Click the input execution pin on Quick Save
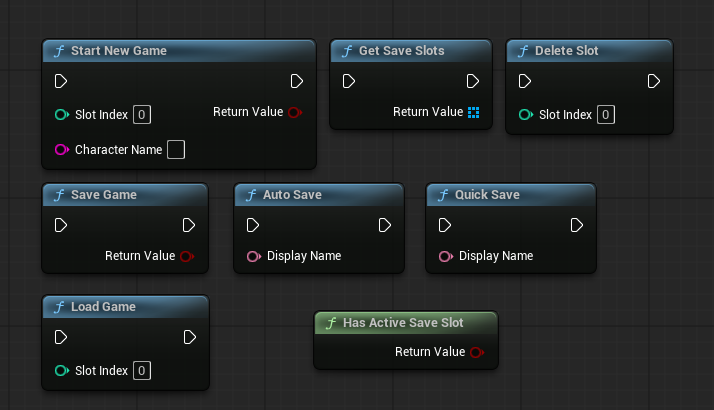Viewport: 714px width, 410px height. (444, 226)
